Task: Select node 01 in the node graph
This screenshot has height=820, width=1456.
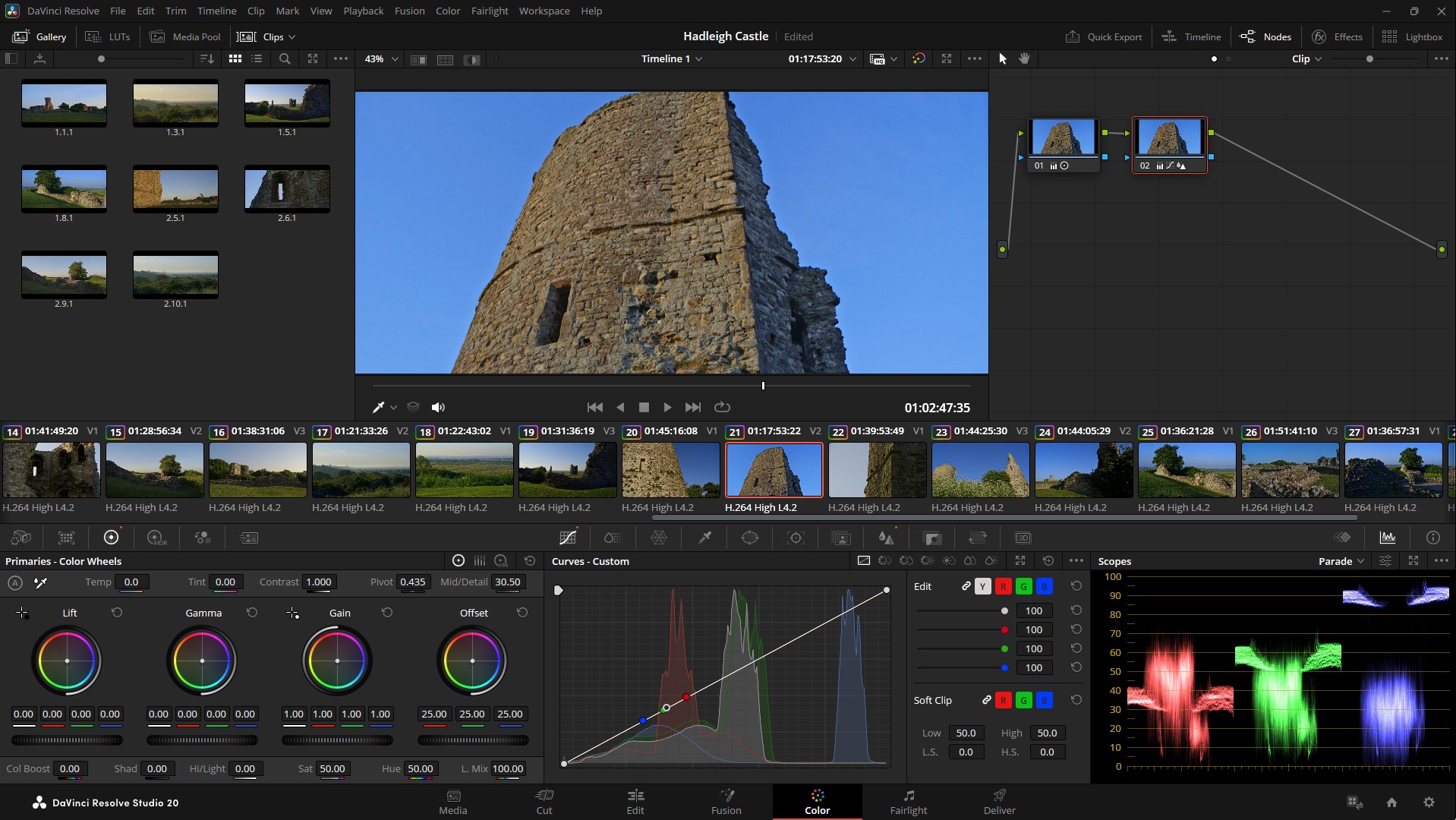Action: point(1064,144)
